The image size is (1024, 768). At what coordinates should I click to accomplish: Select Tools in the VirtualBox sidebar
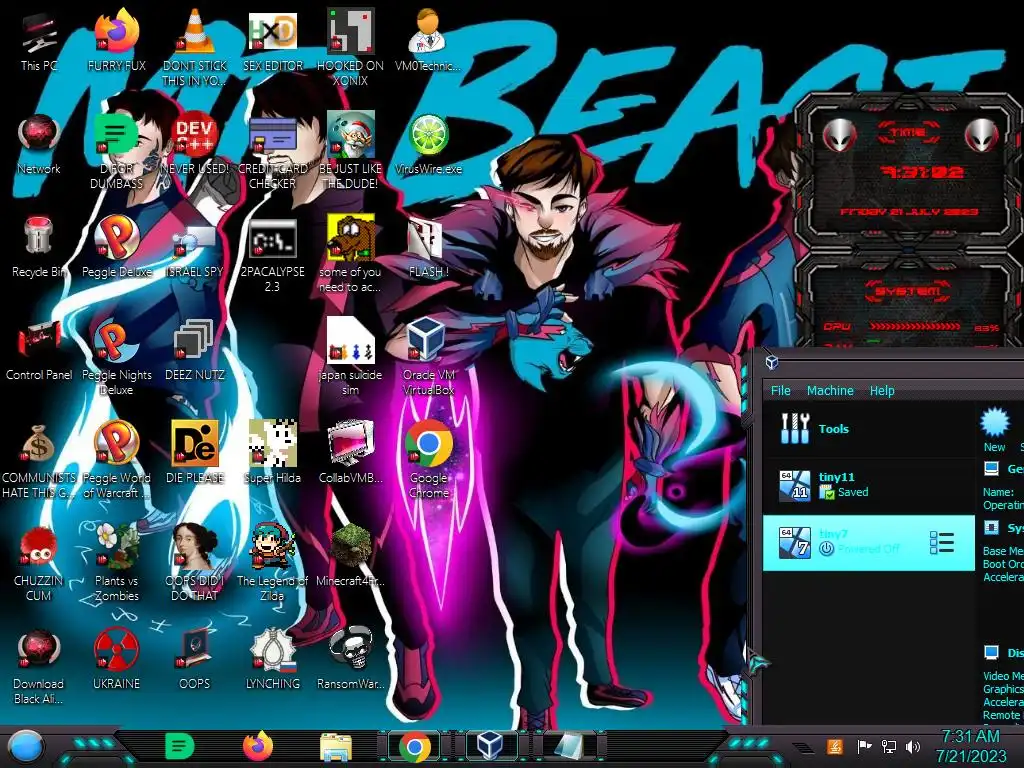[869, 429]
